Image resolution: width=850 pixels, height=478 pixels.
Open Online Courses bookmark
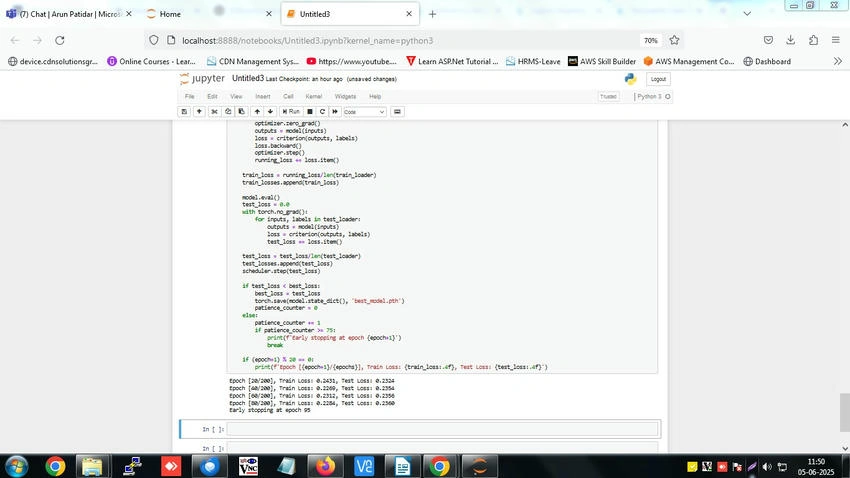(152, 61)
